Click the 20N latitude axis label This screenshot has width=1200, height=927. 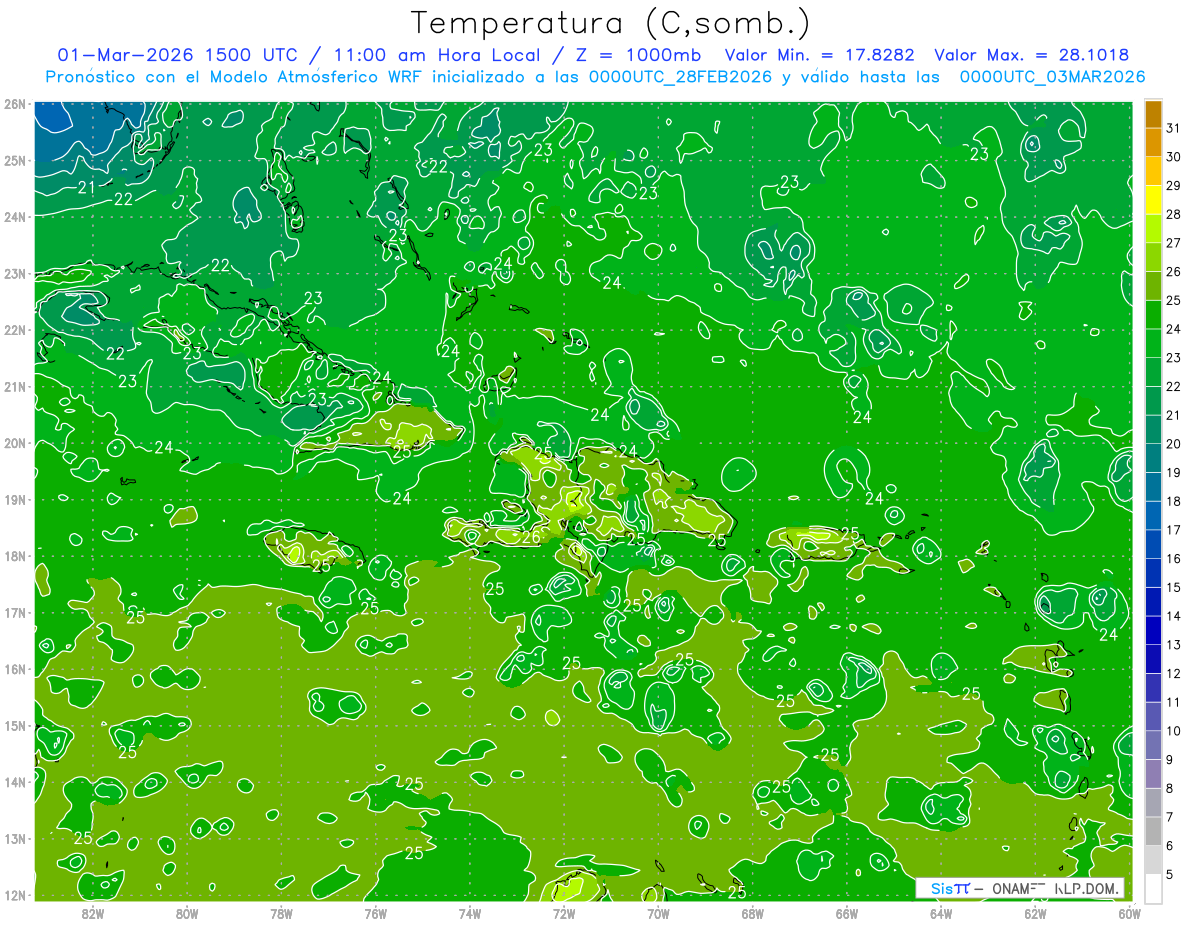tap(15, 443)
